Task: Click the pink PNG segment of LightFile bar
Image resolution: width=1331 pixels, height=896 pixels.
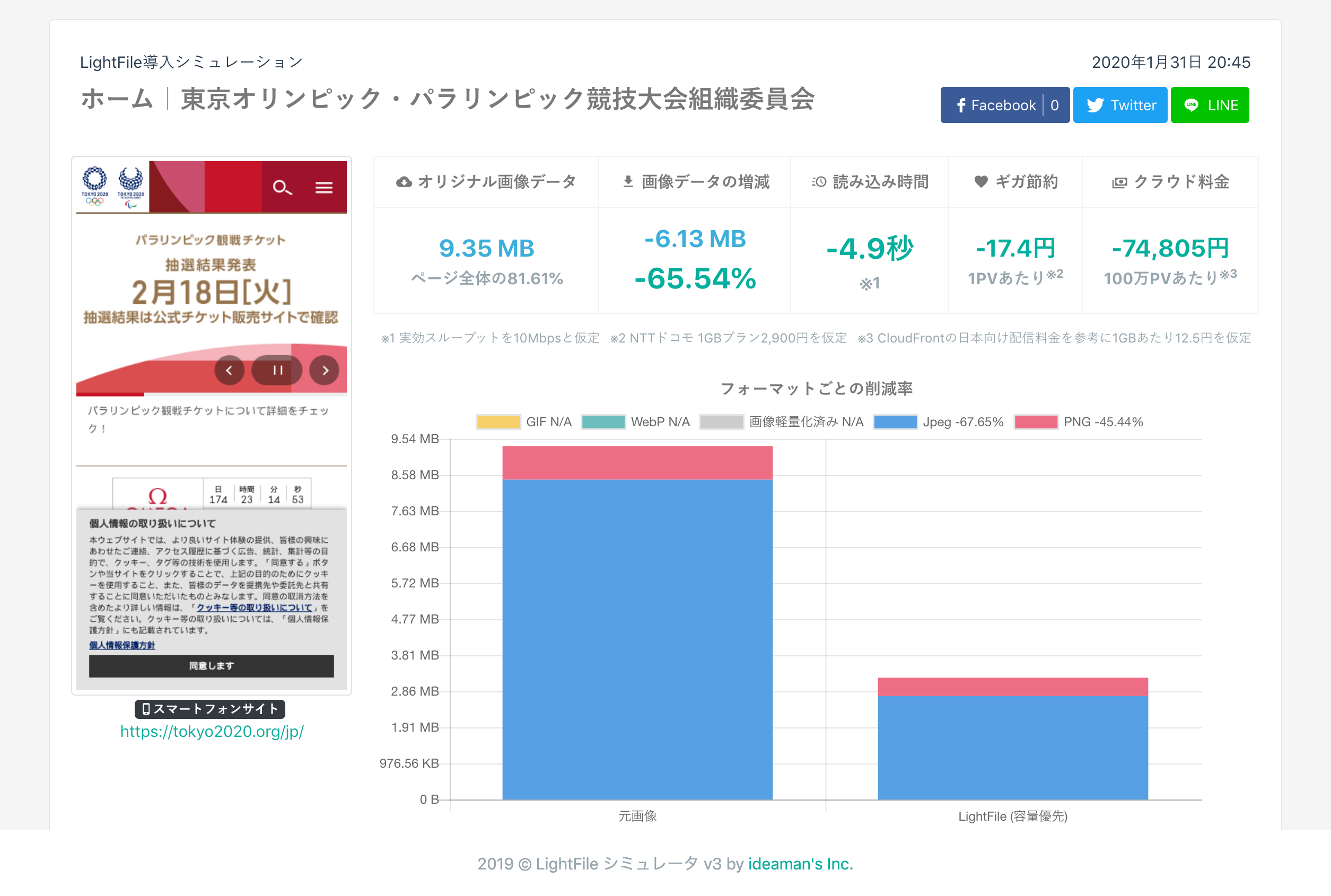Action: 1013,686
